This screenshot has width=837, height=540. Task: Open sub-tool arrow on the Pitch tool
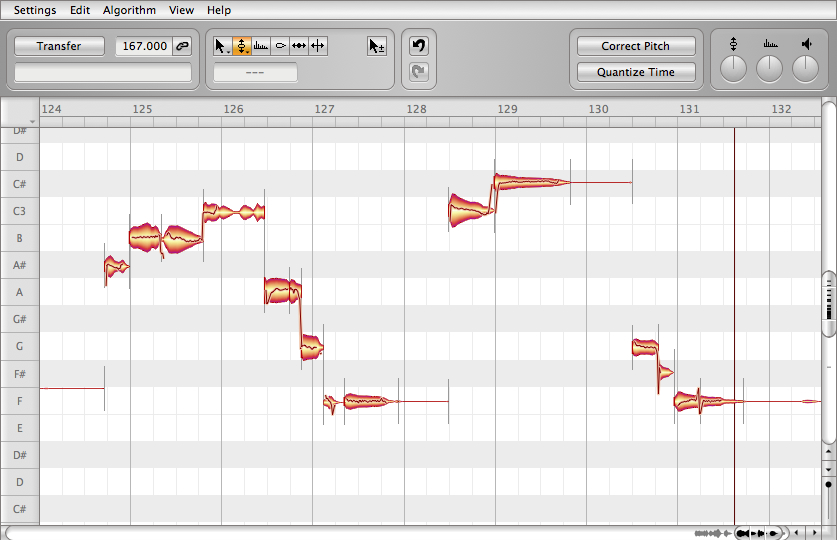point(247,52)
